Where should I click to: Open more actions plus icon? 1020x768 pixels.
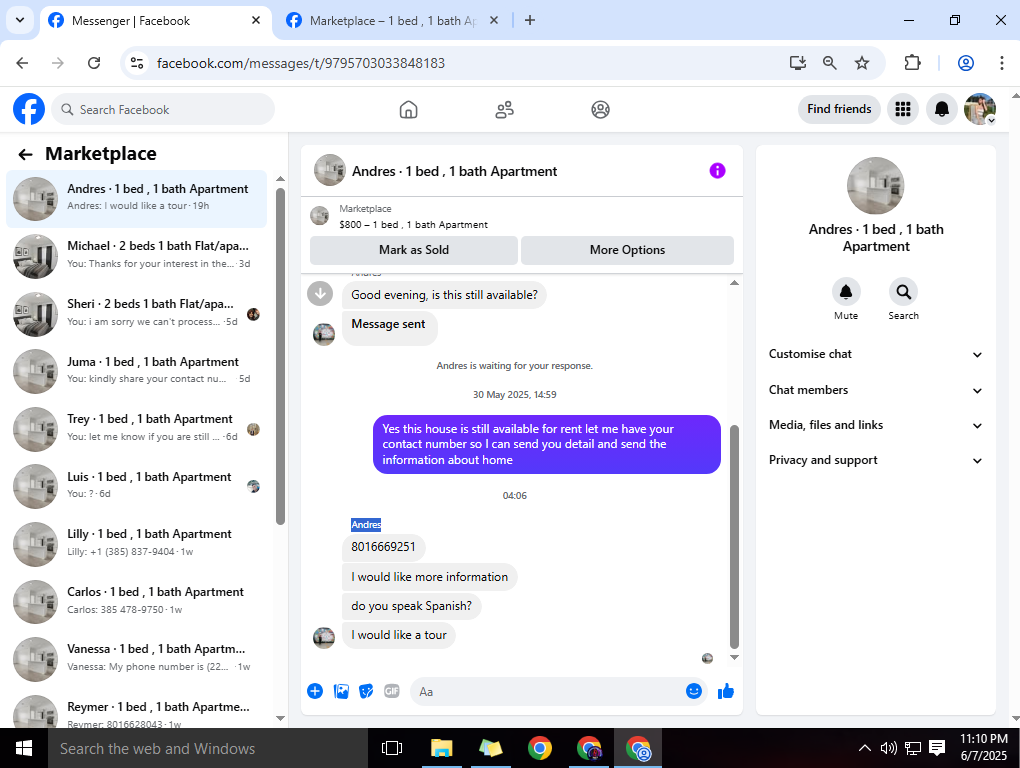pos(315,691)
